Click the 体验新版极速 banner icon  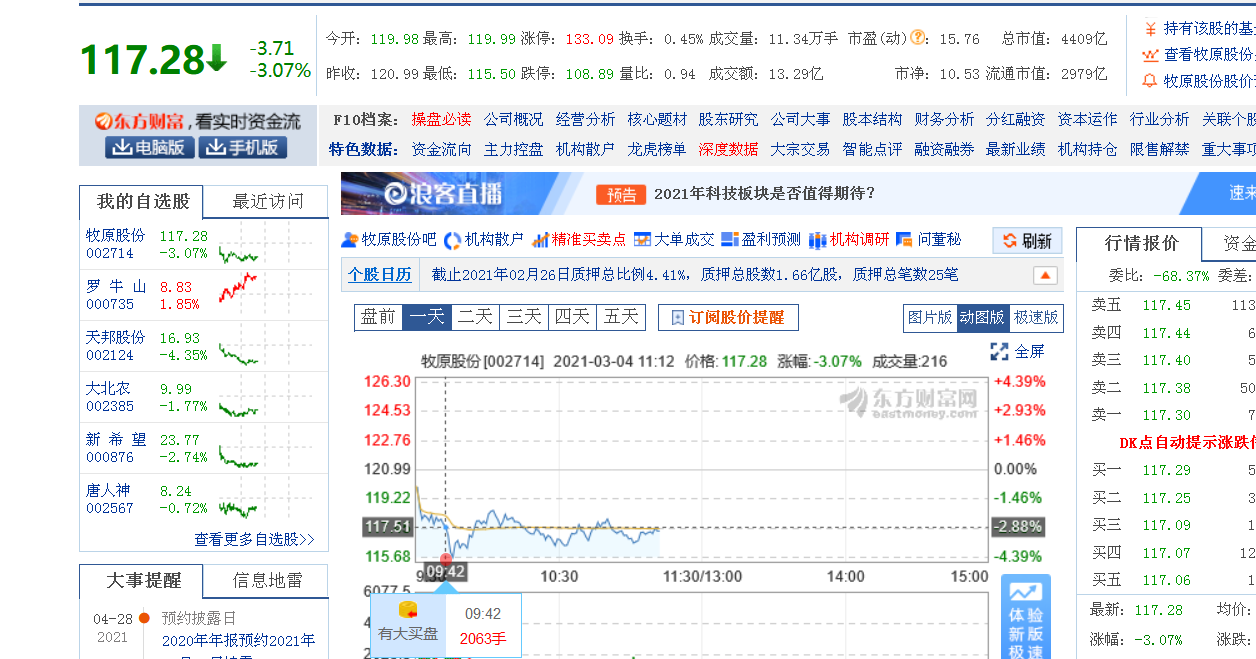click(1027, 618)
